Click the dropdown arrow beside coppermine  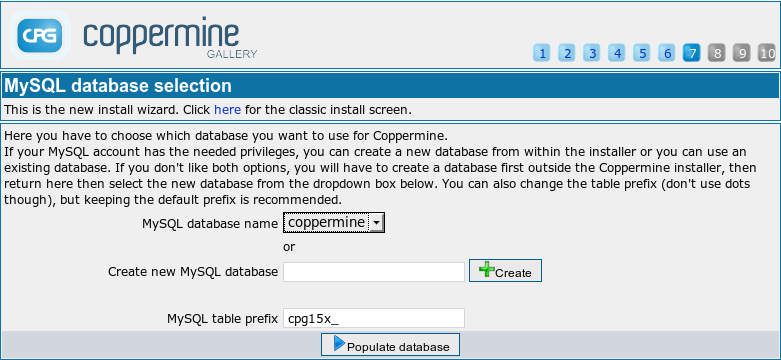[377, 224]
